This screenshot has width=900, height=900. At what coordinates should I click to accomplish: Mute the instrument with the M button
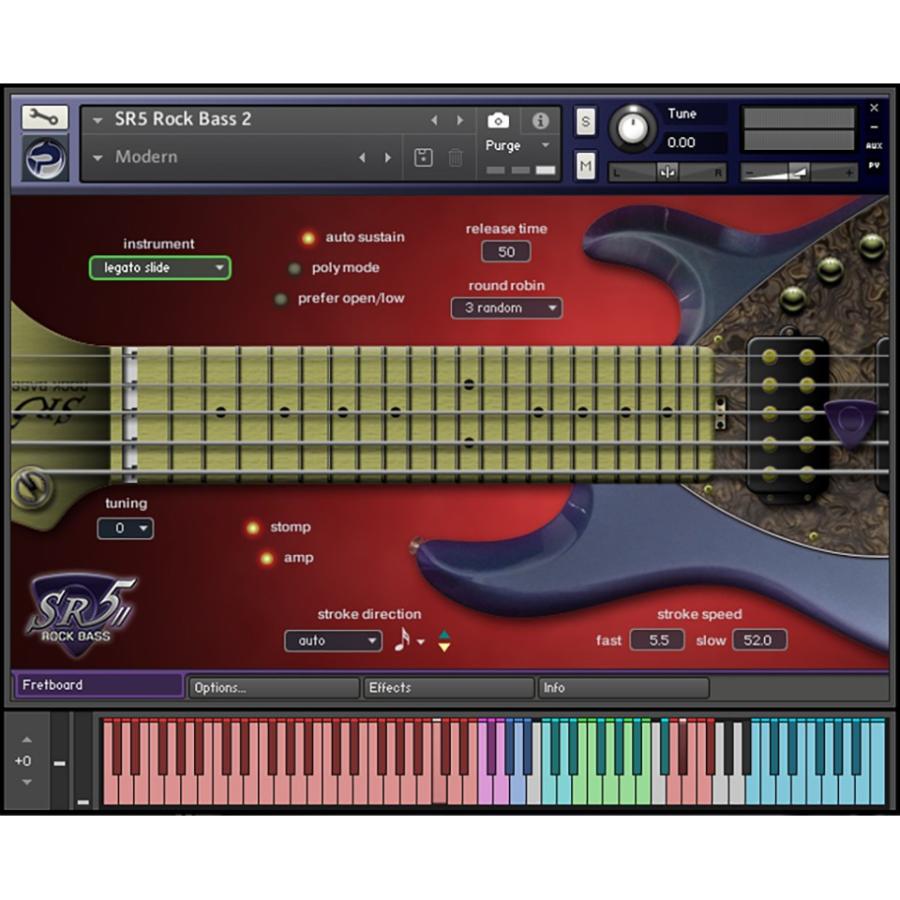[585, 163]
